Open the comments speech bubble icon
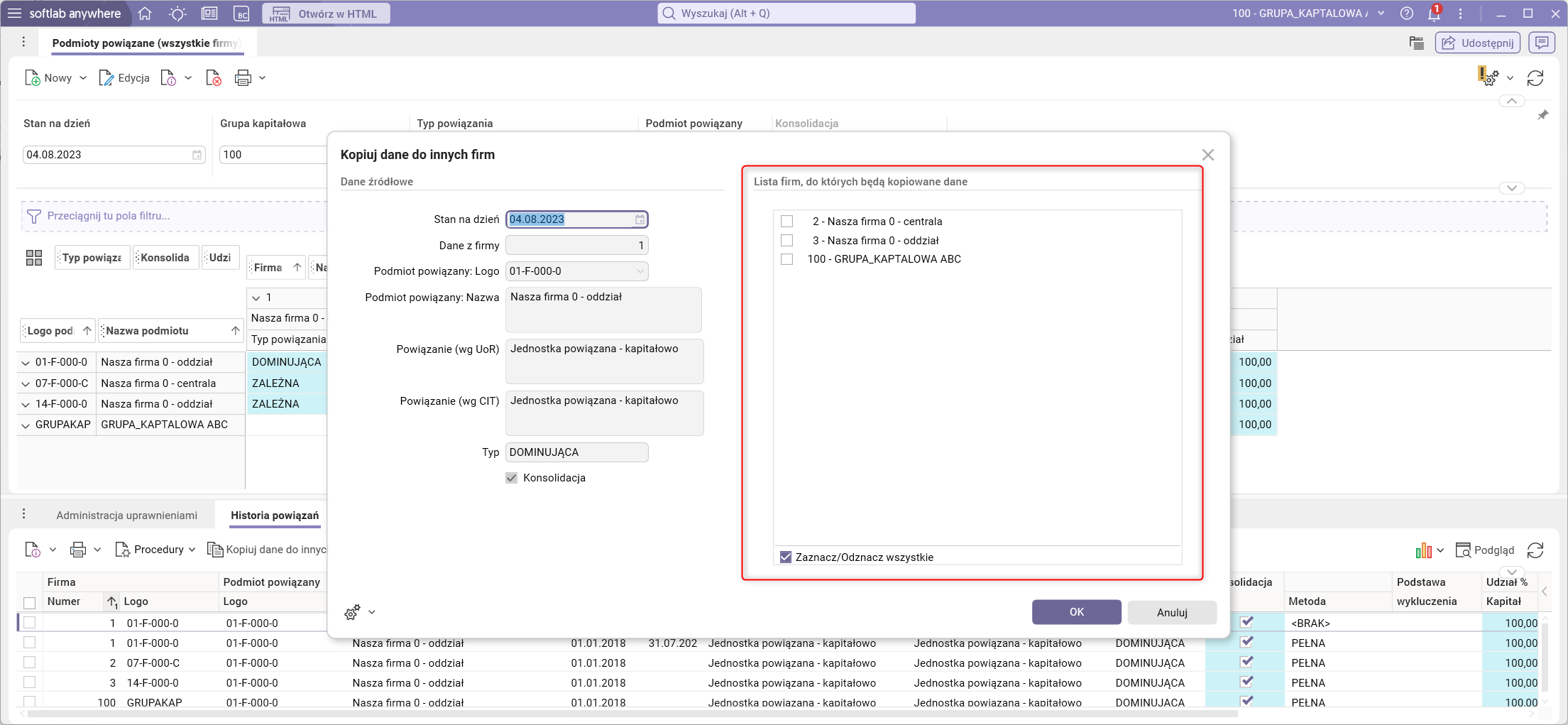The width and height of the screenshot is (1568, 725). tap(1542, 43)
